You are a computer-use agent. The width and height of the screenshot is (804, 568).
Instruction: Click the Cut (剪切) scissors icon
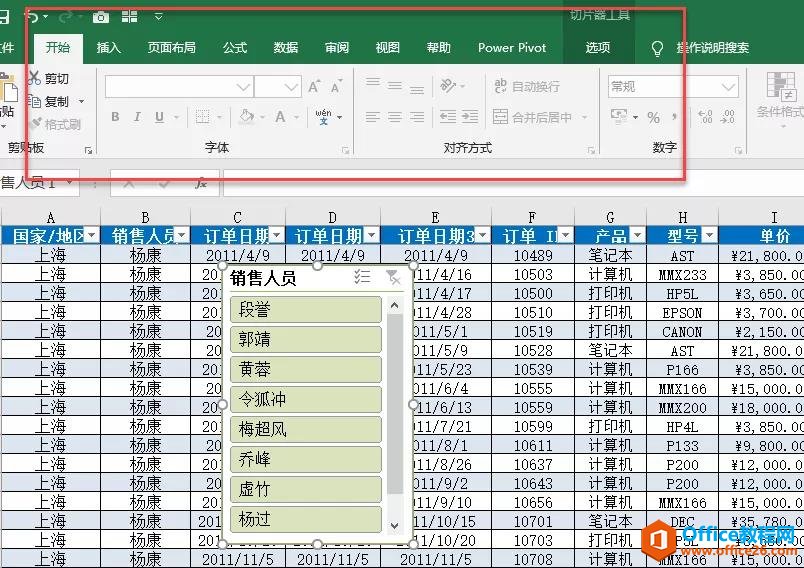(x=34, y=79)
